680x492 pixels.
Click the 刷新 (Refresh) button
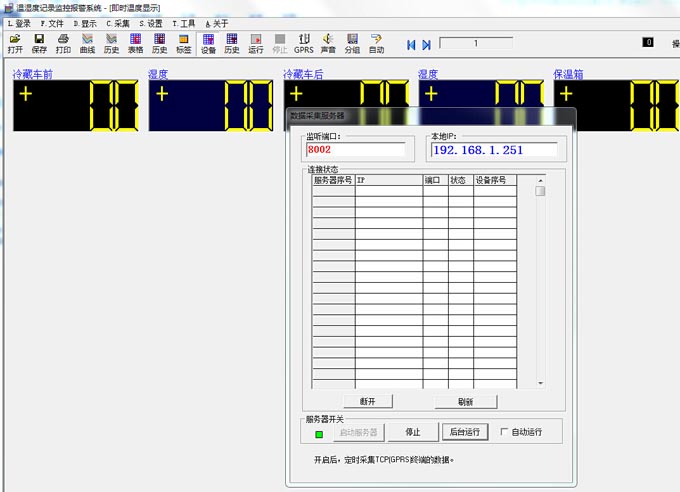465,402
